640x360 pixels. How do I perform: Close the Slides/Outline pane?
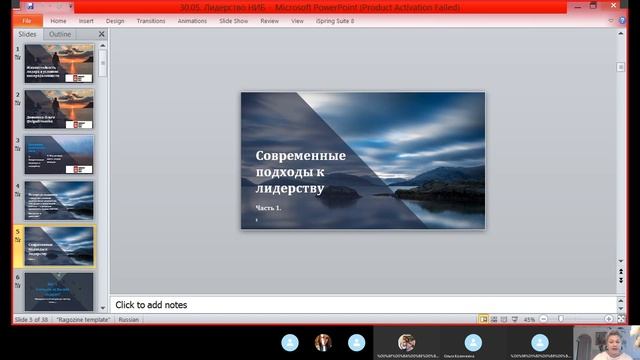[102, 34]
